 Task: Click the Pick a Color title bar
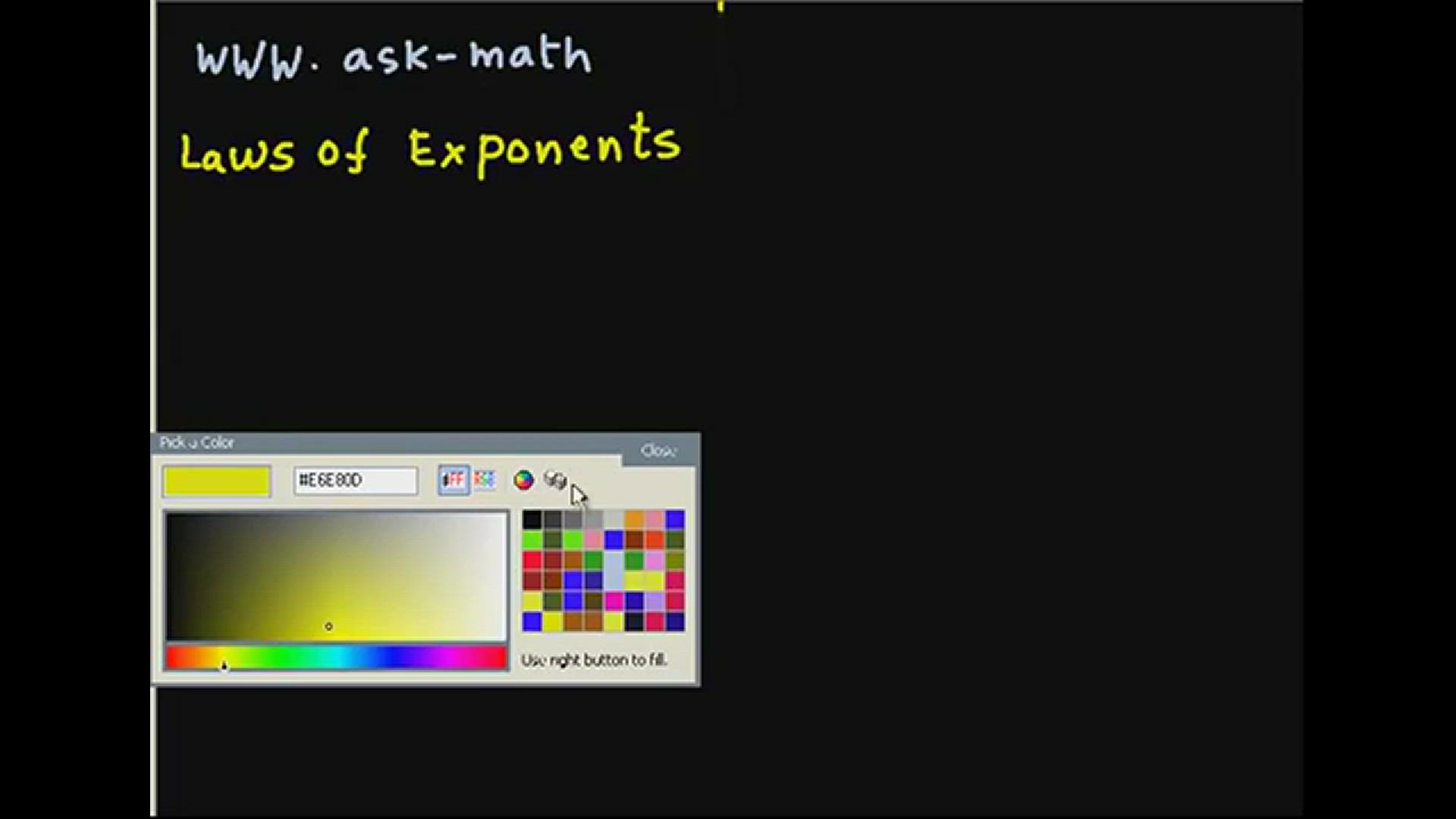point(379,443)
